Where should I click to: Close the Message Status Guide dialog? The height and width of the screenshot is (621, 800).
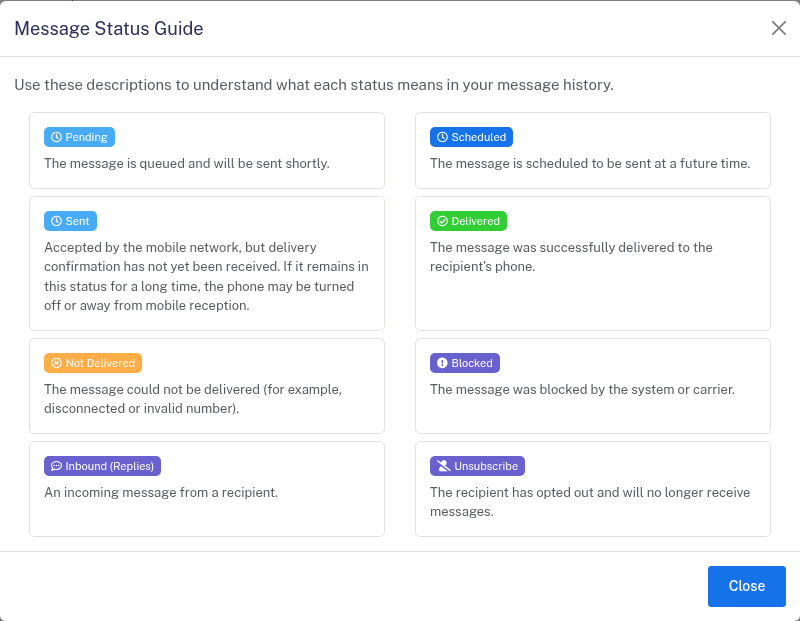(x=746, y=586)
